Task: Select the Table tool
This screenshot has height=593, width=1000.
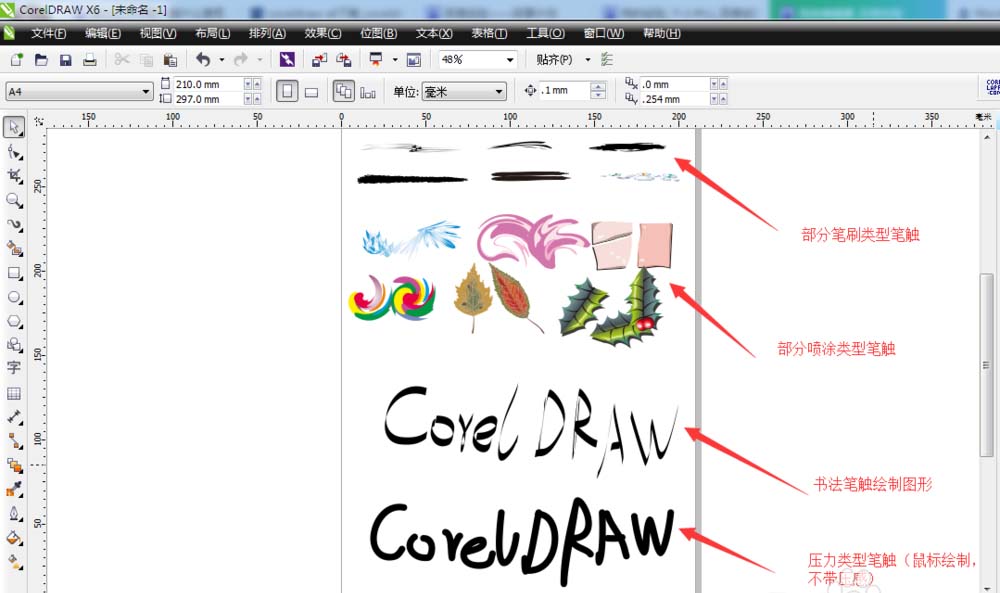Action: pyautogui.click(x=13, y=393)
